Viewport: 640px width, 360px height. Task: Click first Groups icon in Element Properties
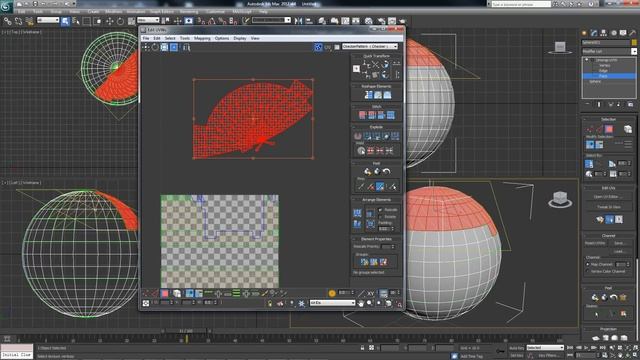pyautogui.click(x=364, y=262)
